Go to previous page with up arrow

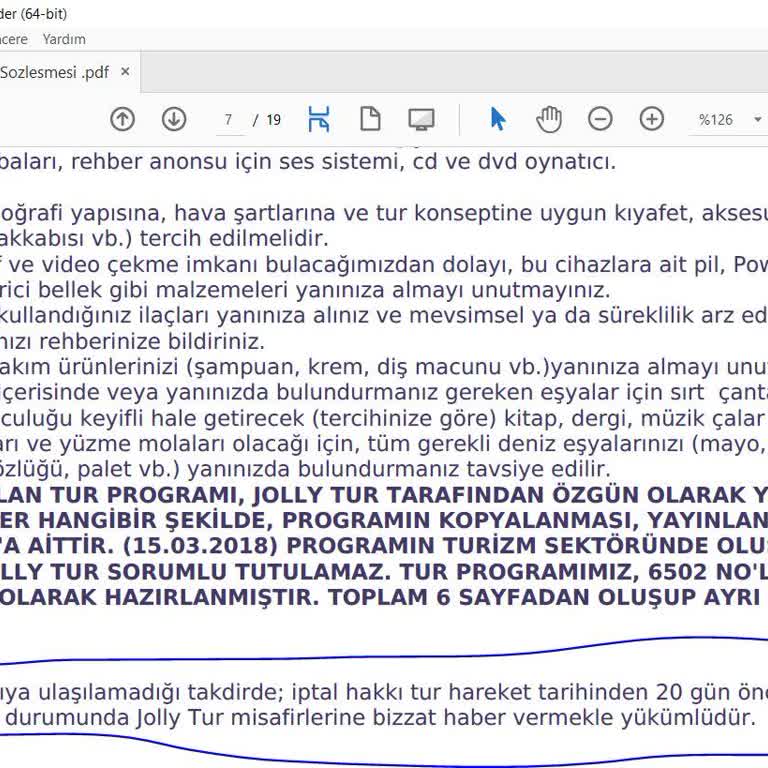(122, 119)
